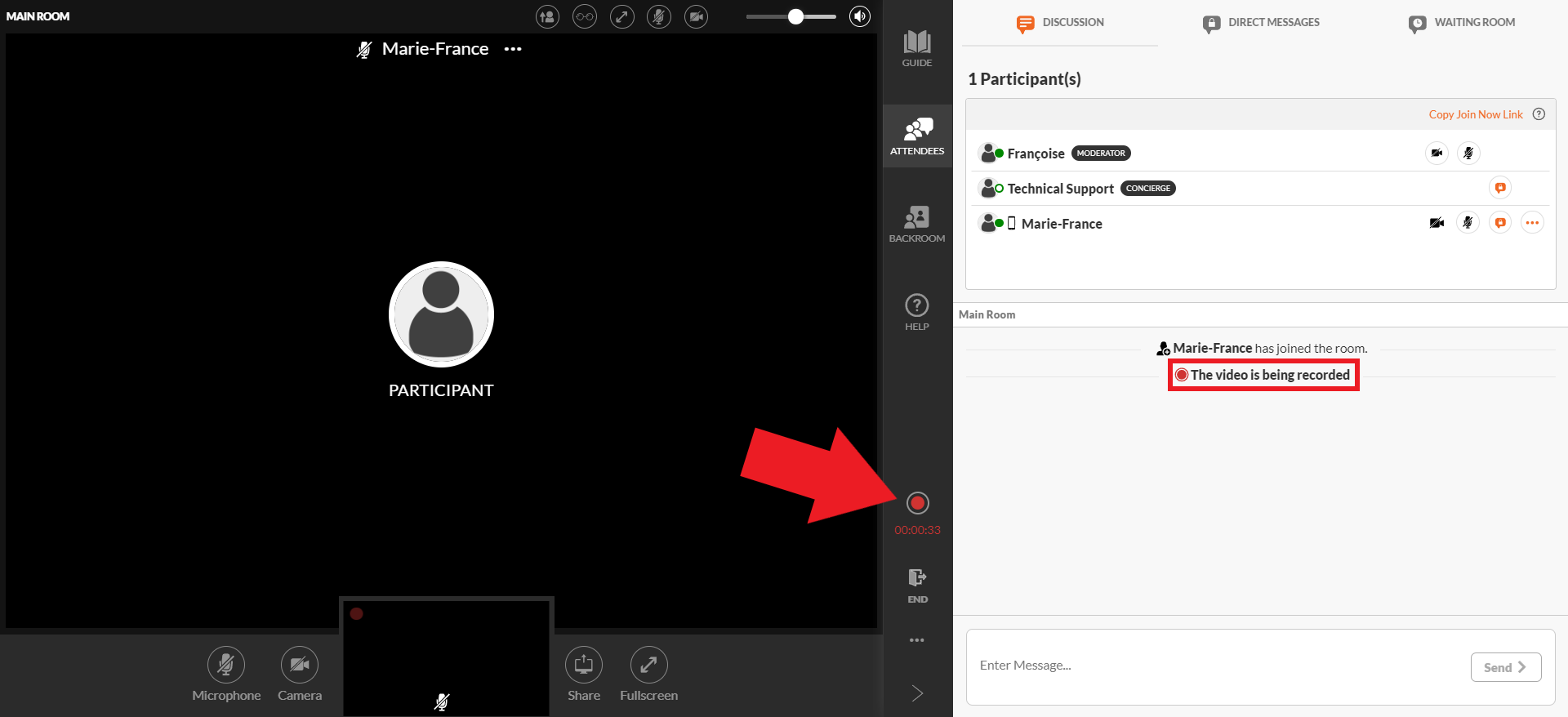Toggle the muted microphone icon in top toolbar
The image size is (1568, 717).
(x=659, y=16)
